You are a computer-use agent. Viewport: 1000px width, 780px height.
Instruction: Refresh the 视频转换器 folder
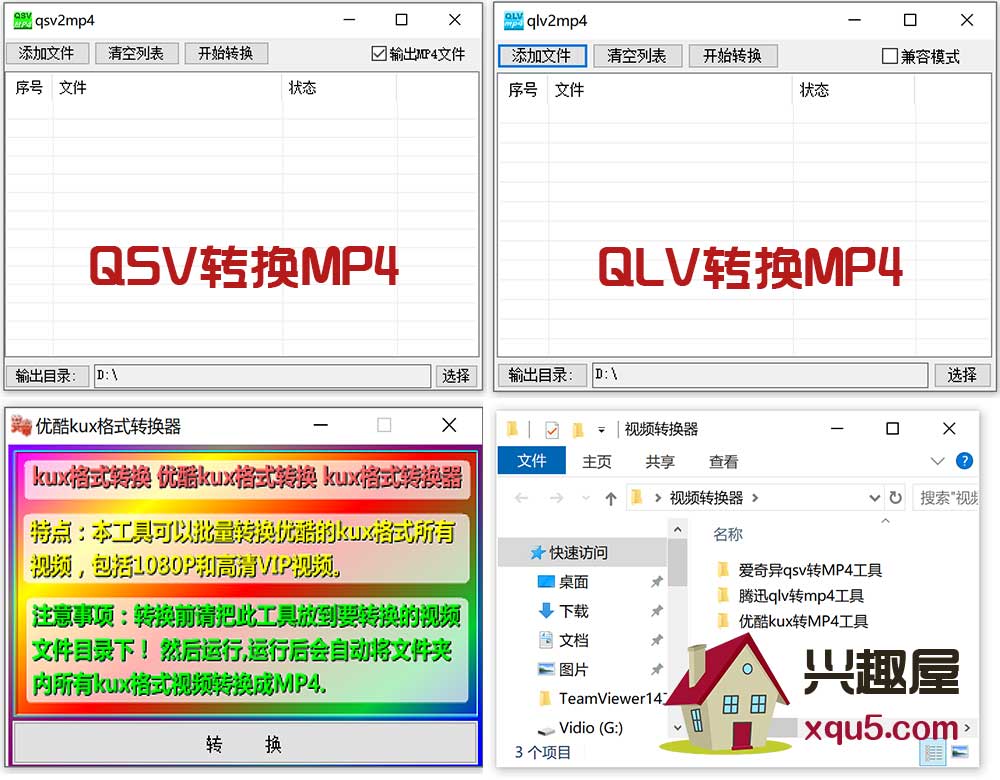(x=895, y=497)
